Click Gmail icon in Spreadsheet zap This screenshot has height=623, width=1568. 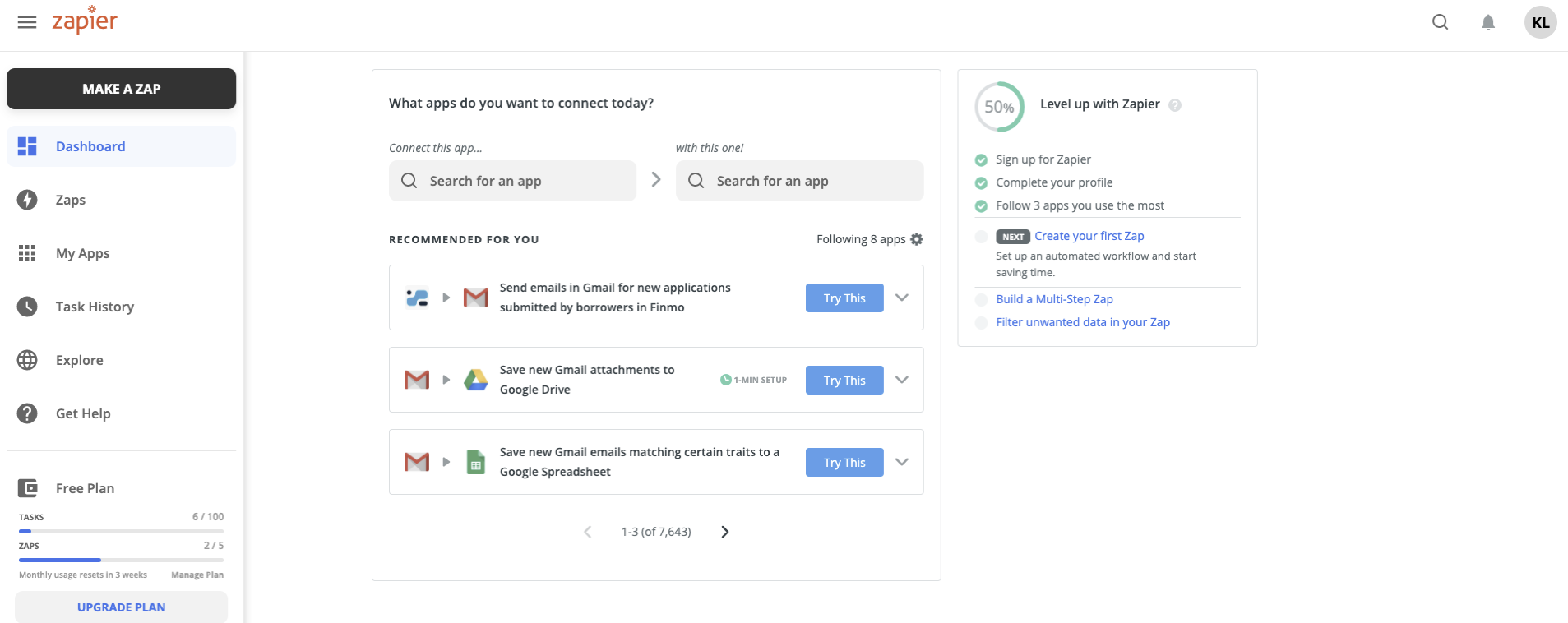click(417, 462)
